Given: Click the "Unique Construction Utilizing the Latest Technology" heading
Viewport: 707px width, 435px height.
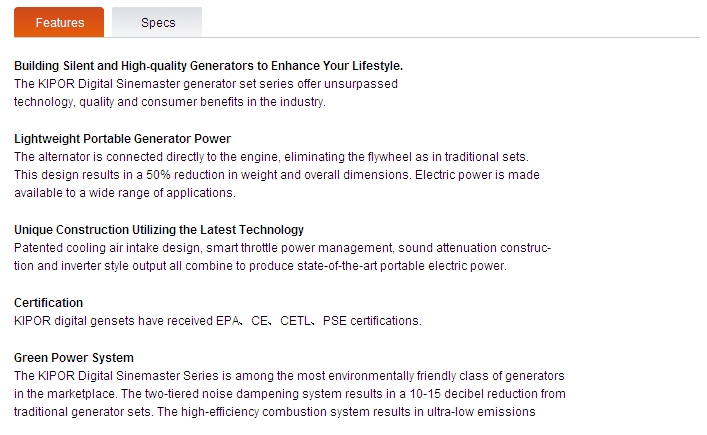Looking at the screenshot, I should pos(159,230).
